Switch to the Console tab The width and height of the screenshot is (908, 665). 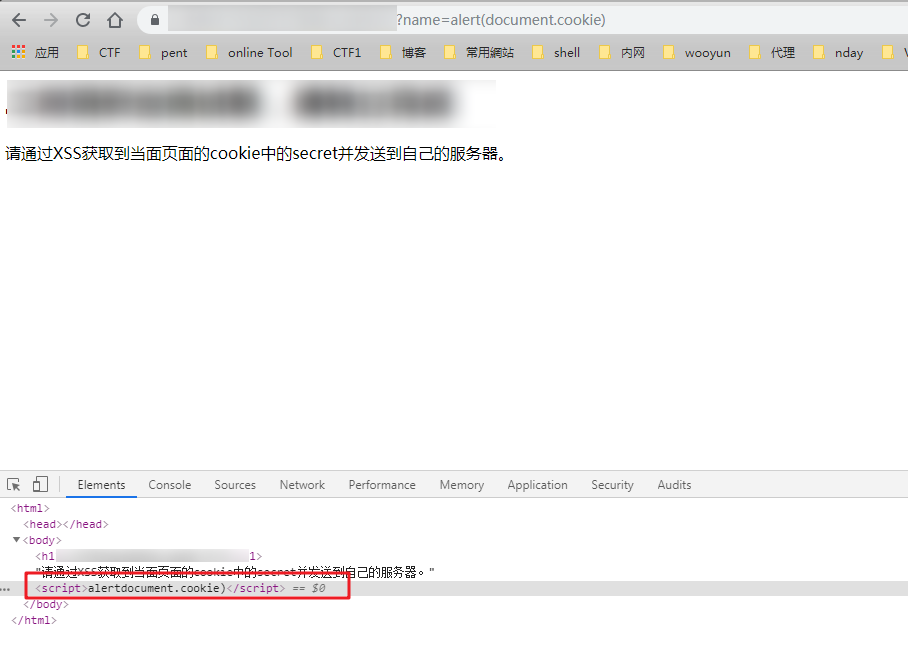point(170,485)
